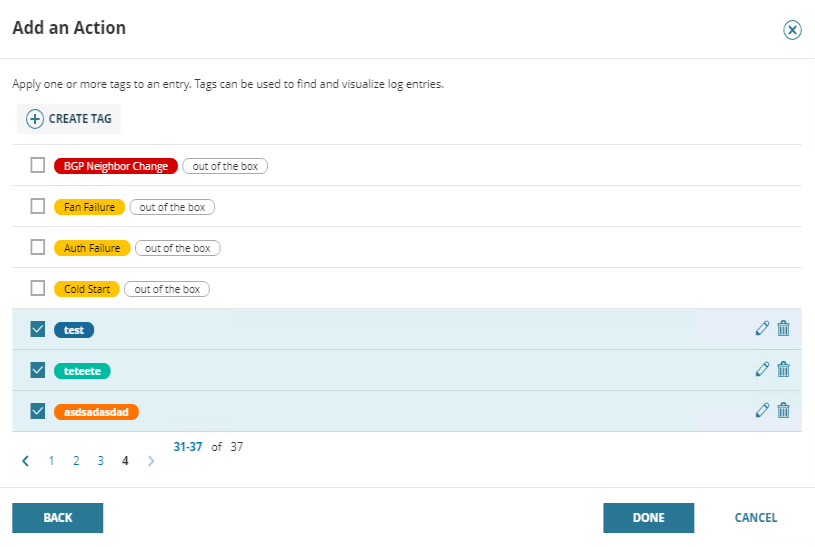Delete the asdsadasdad tag via trash icon

pyautogui.click(x=784, y=410)
